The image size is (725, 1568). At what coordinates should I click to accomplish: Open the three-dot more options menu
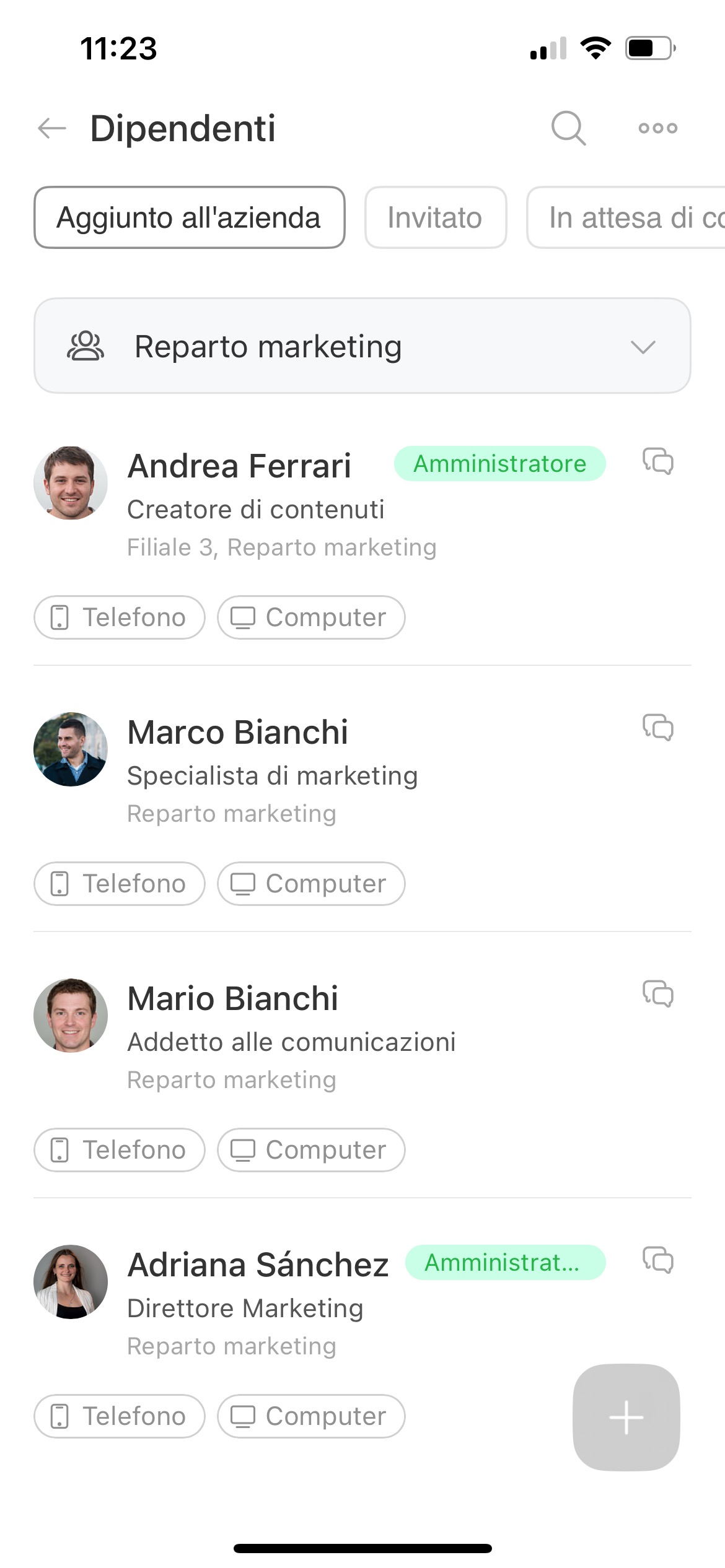click(657, 128)
